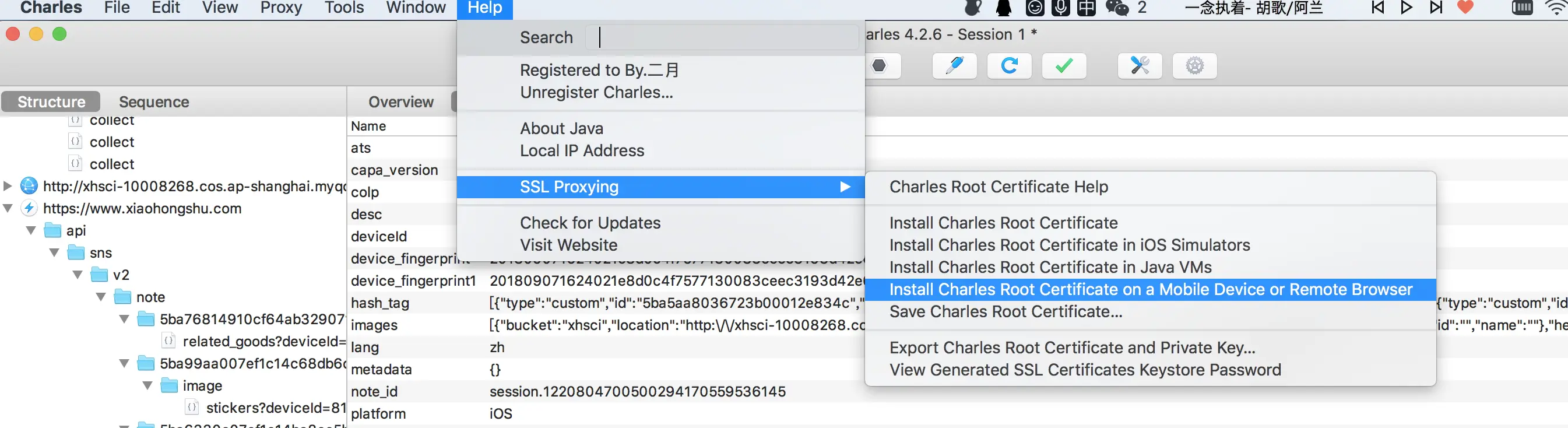Click the microphone icon in menu bar
The width and height of the screenshot is (1568, 428).
pos(1061,8)
